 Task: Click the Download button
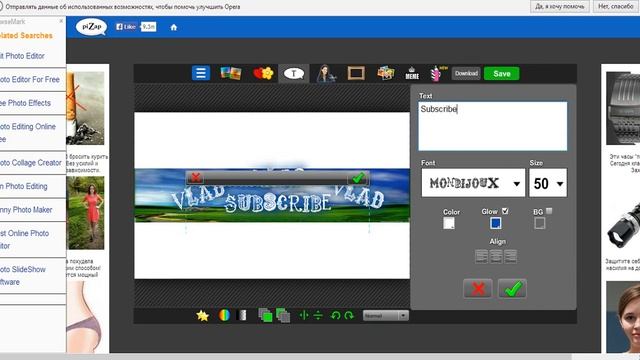(466, 73)
